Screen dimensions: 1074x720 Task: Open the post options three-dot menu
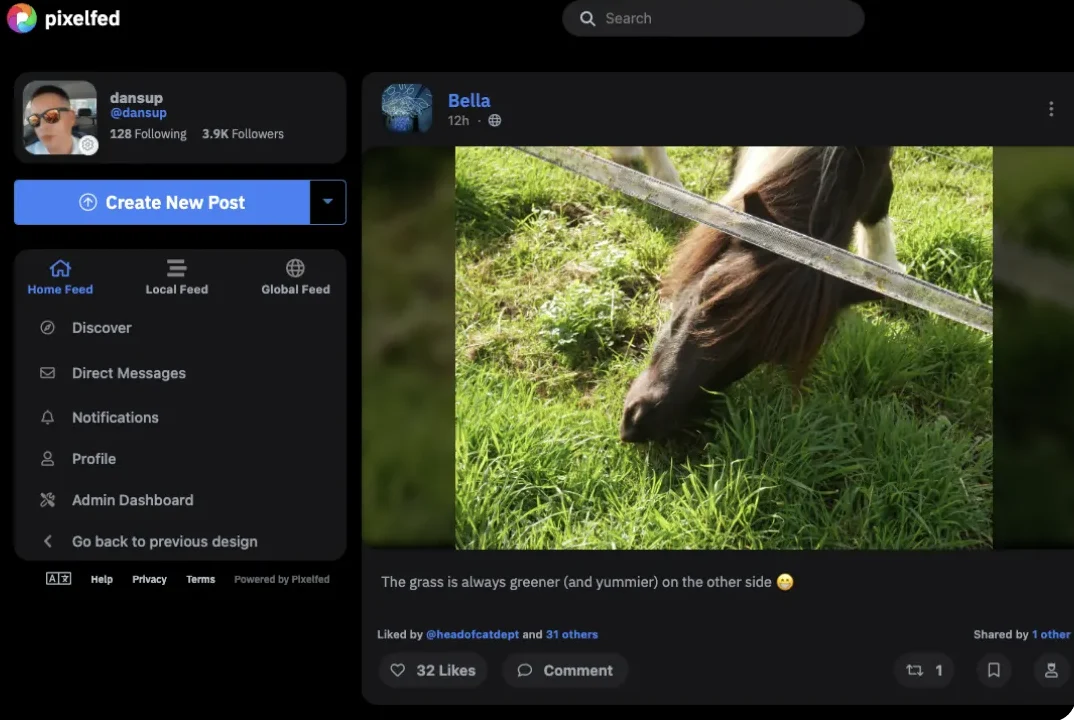1051,109
